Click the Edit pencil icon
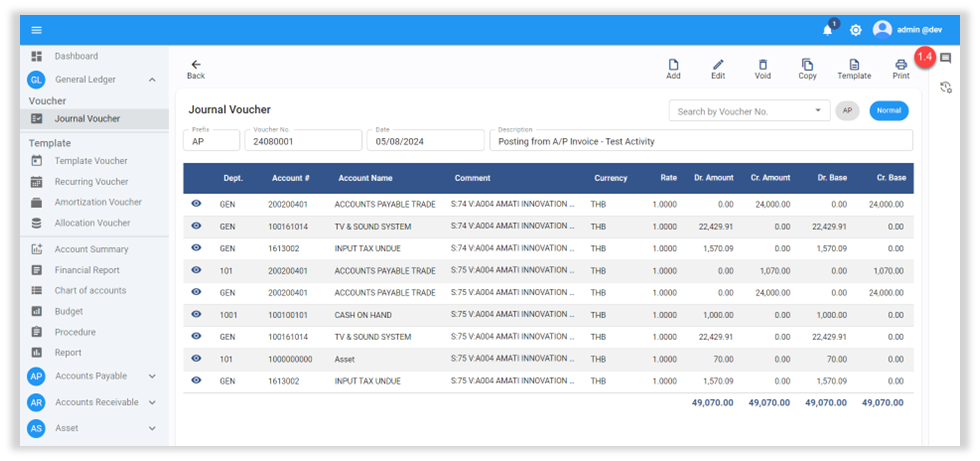 click(718, 66)
